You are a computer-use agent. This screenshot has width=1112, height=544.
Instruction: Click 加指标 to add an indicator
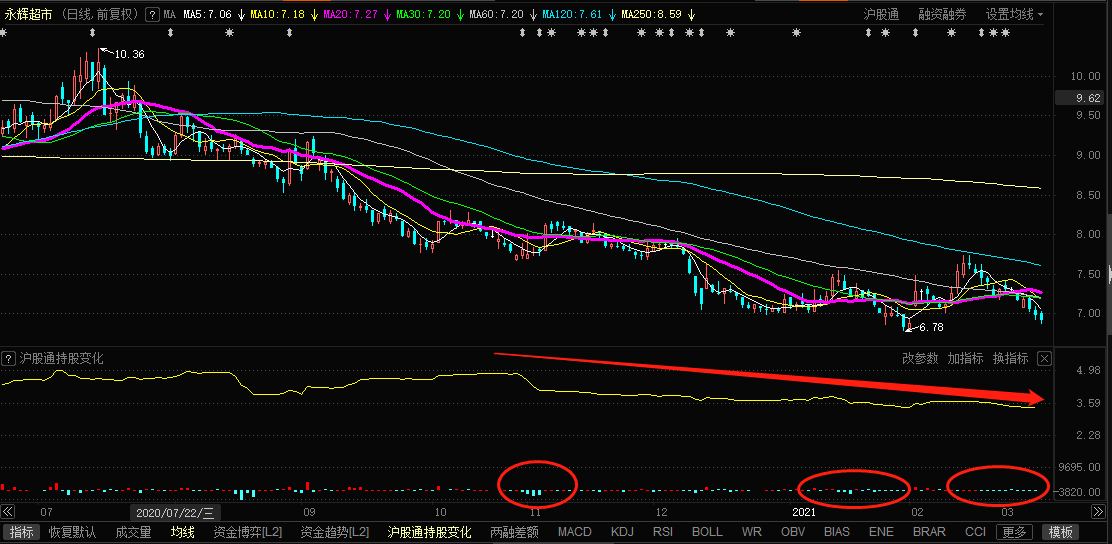pyautogui.click(x=965, y=358)
